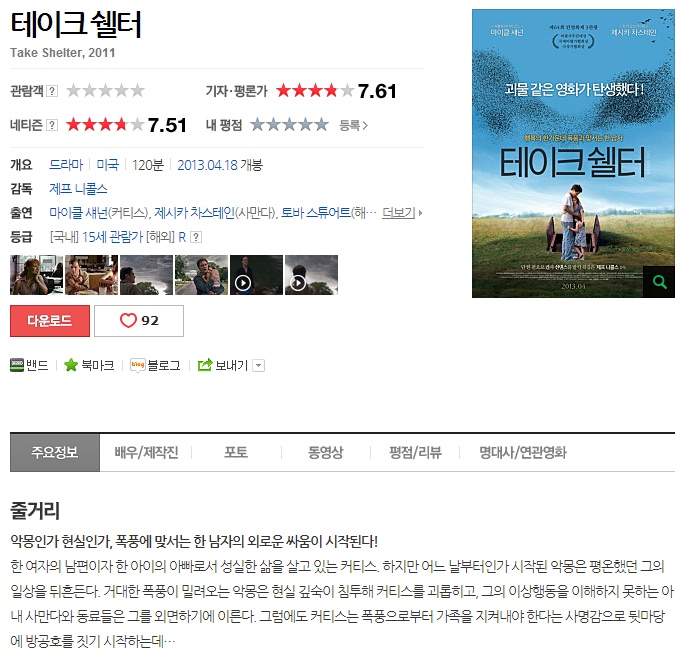Open the 네티즌 rating help question mark
The image size is (684, 661).
pyautogui.click(x=52, y=125)
